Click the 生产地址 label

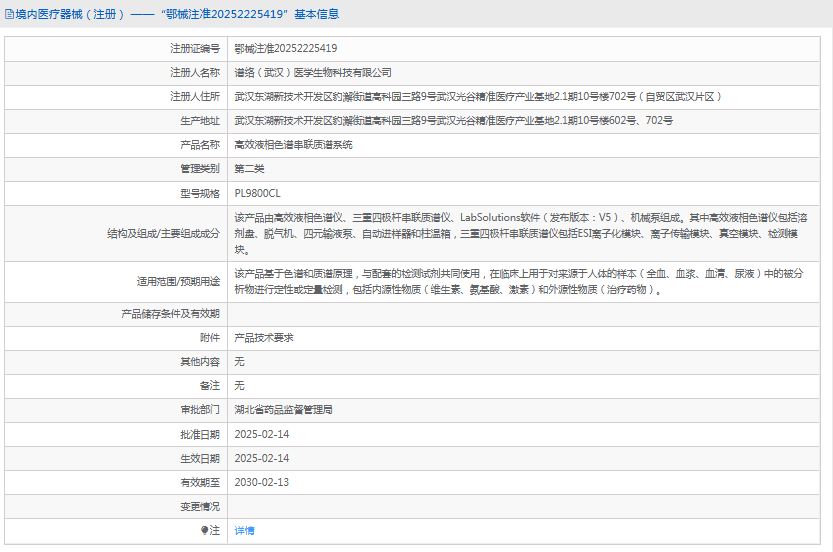[x=200, y=121]
